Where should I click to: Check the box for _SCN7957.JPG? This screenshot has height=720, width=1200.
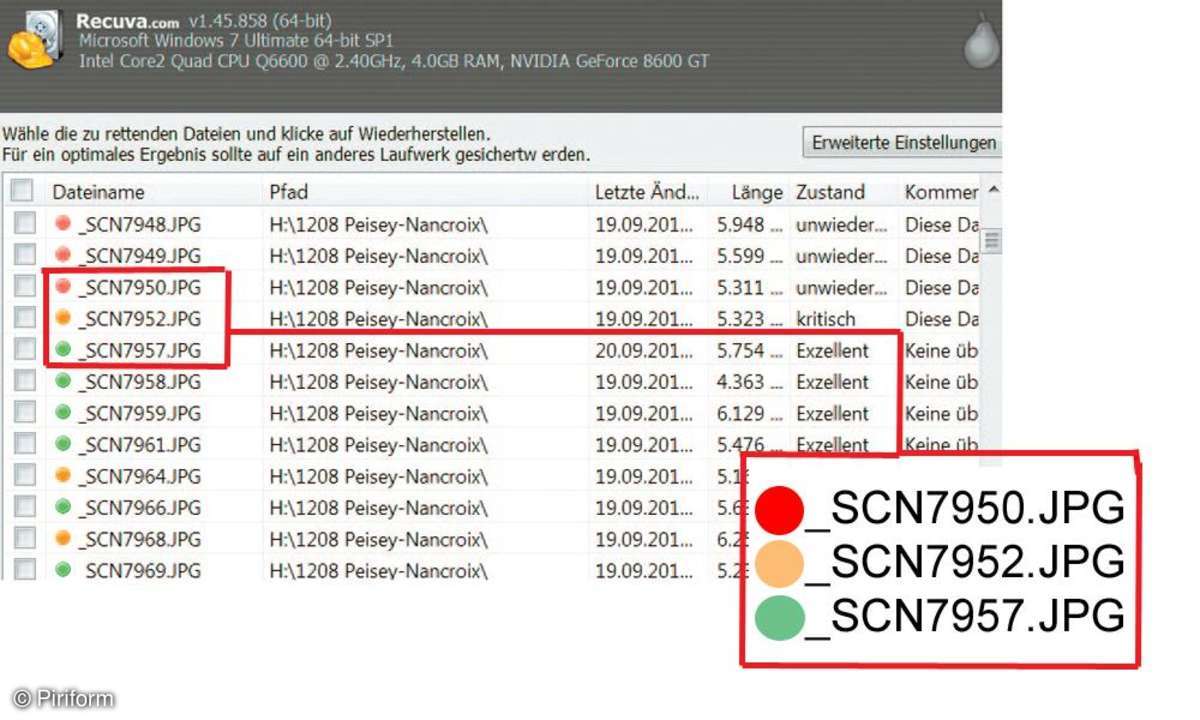tap(25, 350)
